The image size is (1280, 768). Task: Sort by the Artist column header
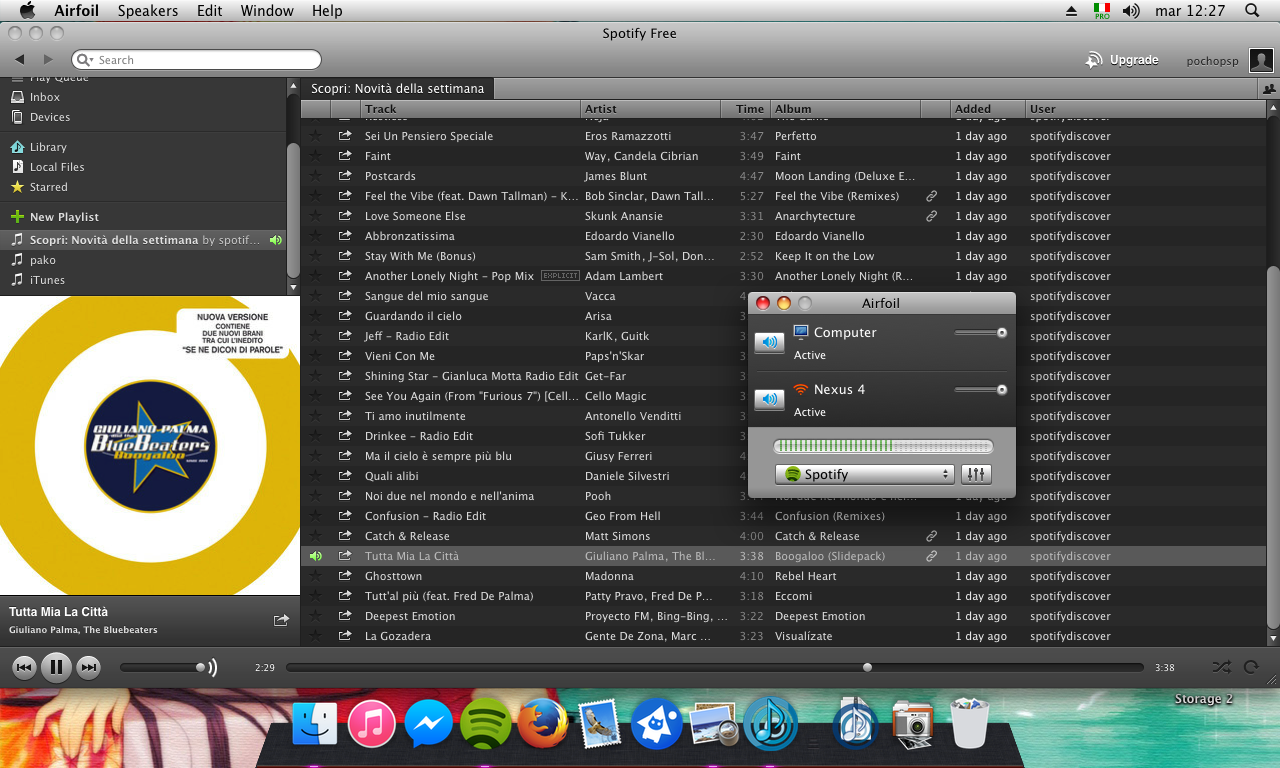click(x=650, y=109)
